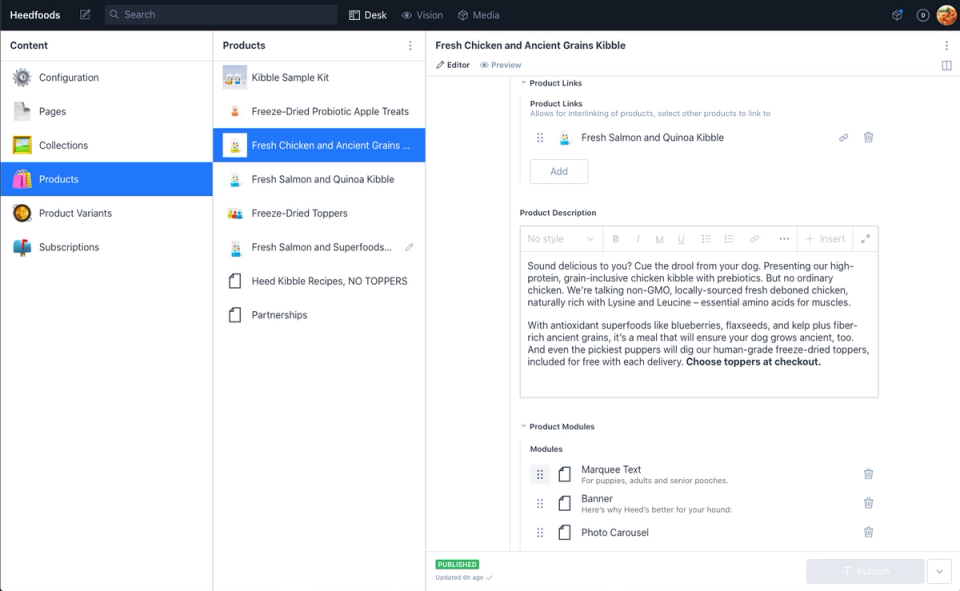
Task: Toggle underline in Product Description toolbar
Action: coord(681,239)
